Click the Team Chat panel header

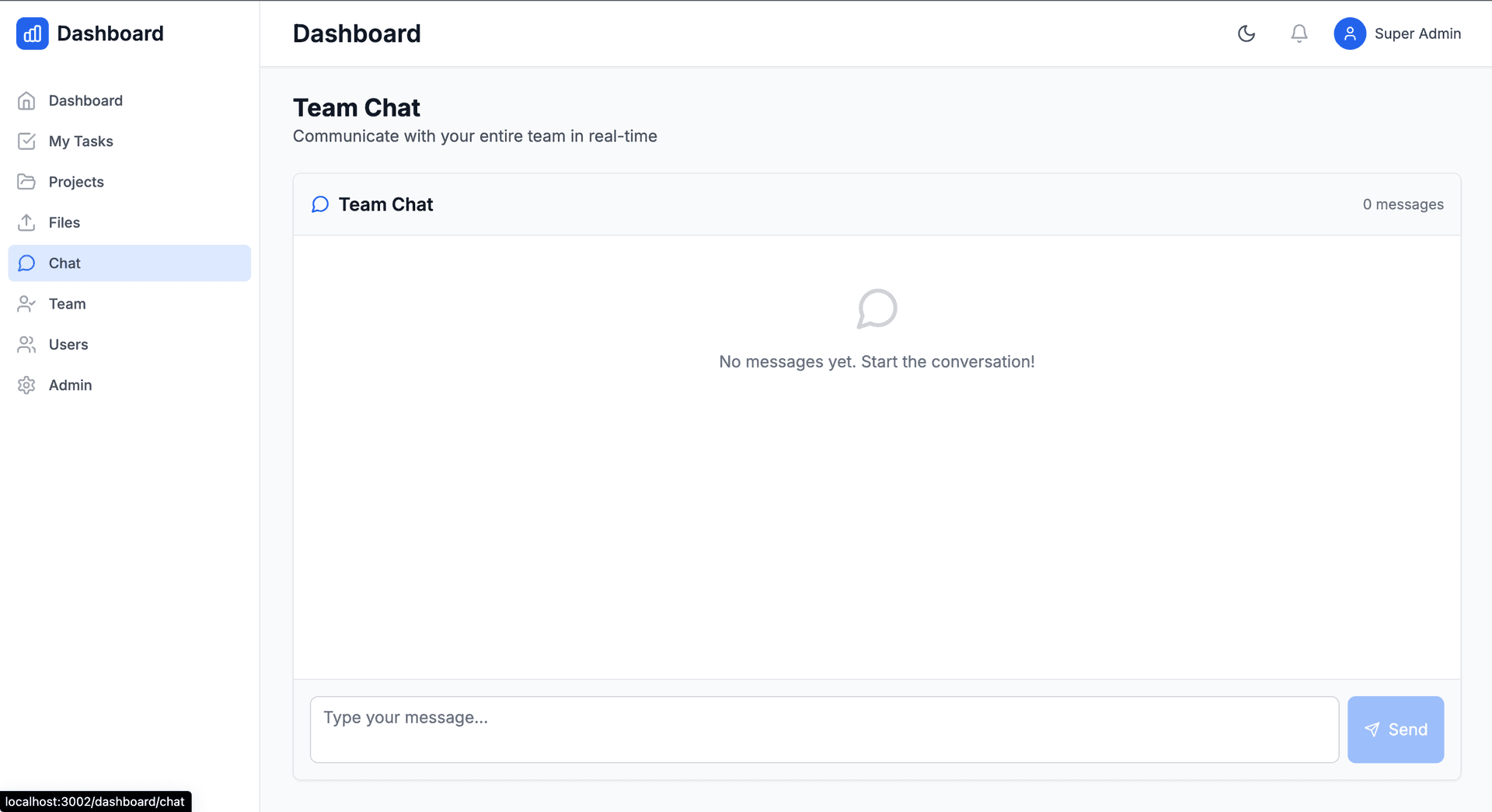click(x=385, y=204)
